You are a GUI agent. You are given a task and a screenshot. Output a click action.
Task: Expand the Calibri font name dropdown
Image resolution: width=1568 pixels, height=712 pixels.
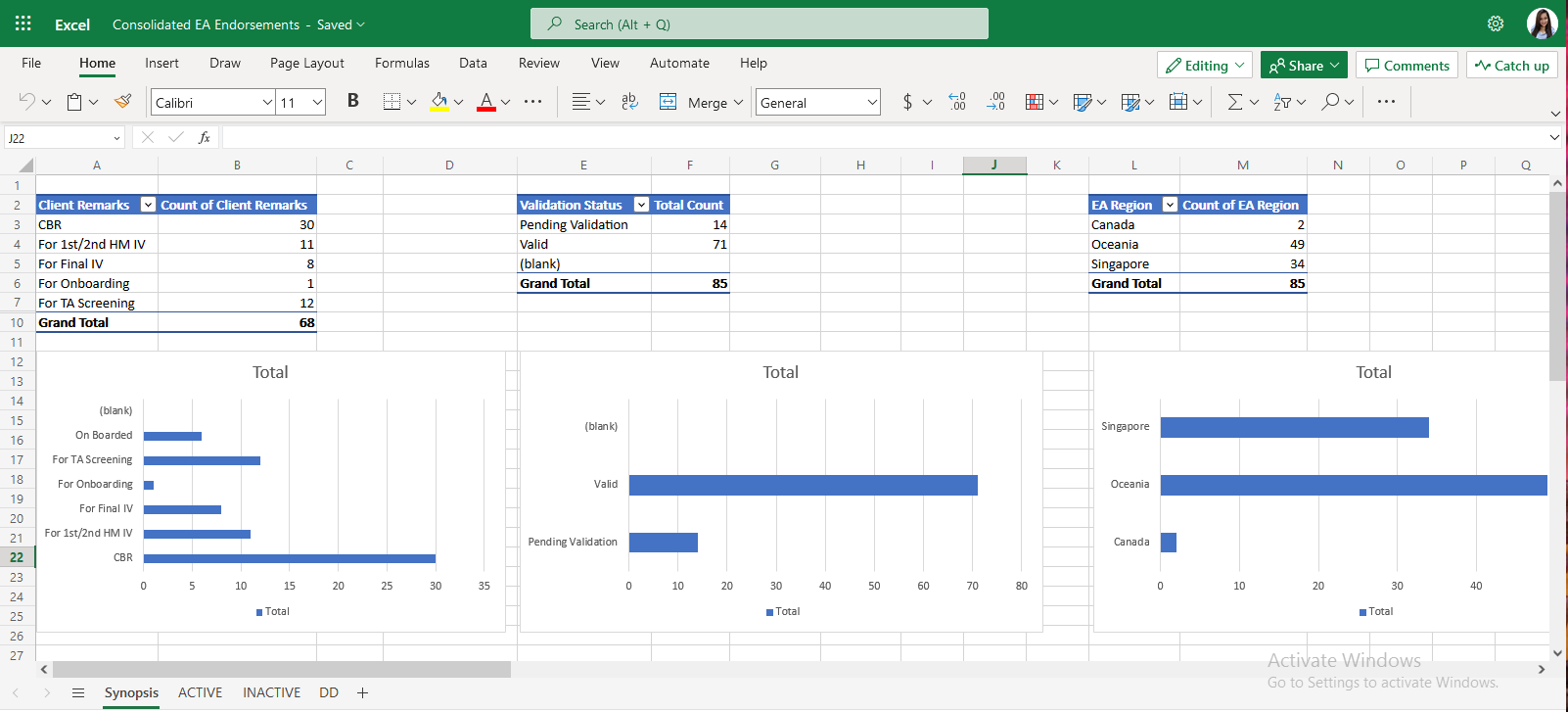pos(267,103)
